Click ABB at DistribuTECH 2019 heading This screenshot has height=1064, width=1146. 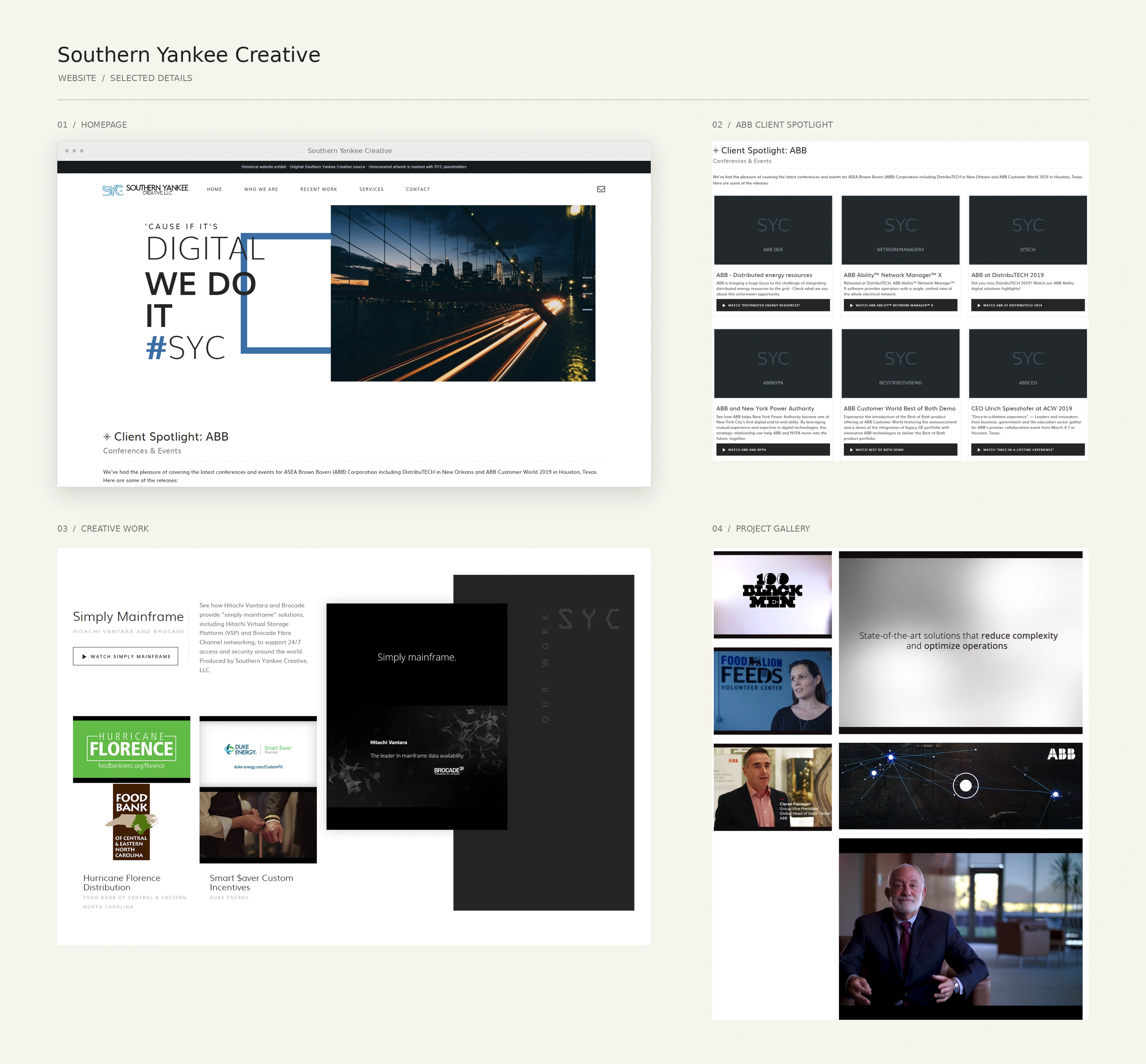[x=1007, y=275]
